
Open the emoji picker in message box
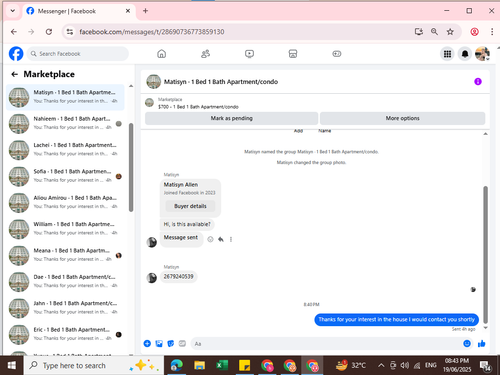(x=467, y=343)
